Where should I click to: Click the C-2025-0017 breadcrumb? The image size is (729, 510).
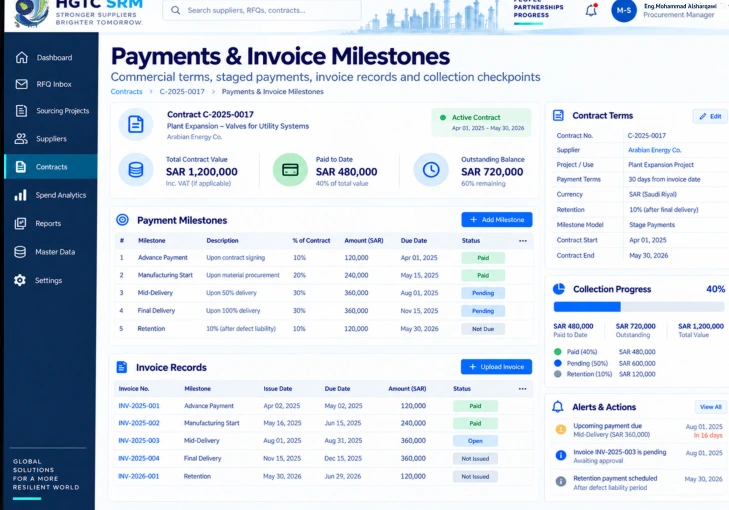182,92
